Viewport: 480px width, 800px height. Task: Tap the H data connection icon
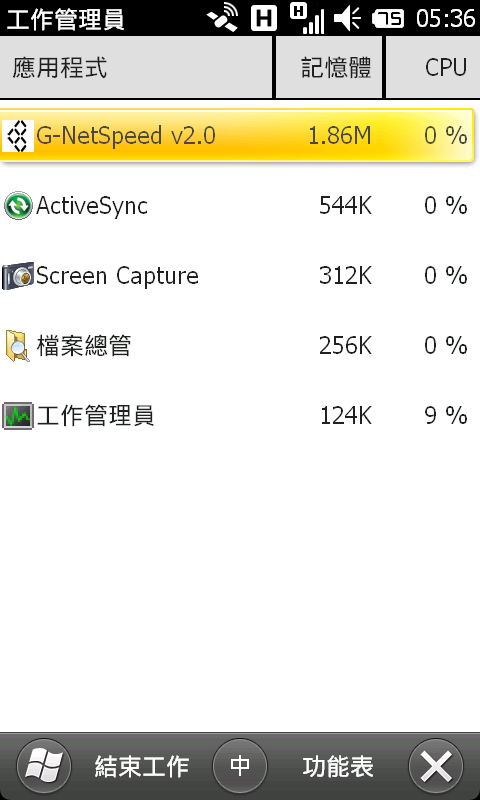coord(264,18)
